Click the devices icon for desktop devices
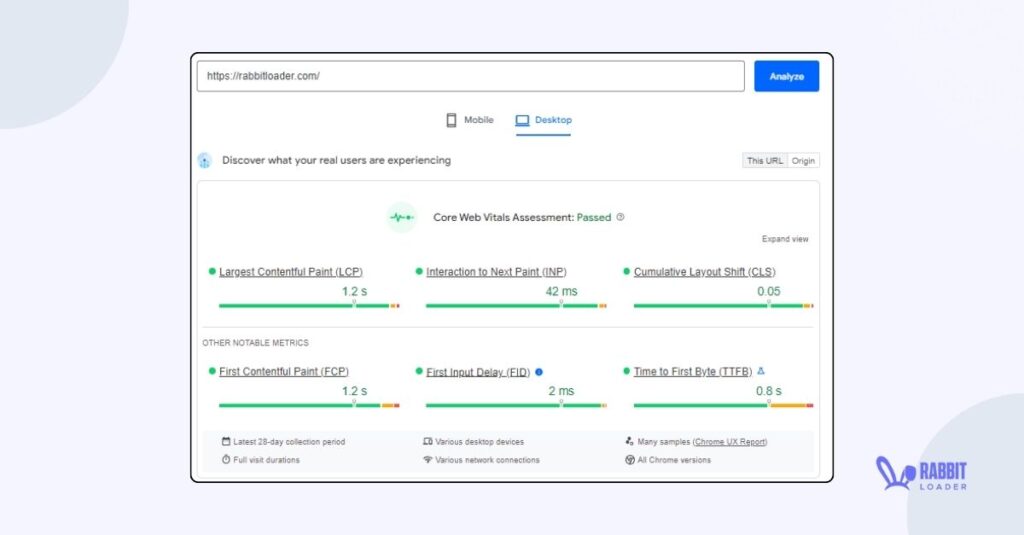Screen dimensions: 1024x535 tap(428, 442)
